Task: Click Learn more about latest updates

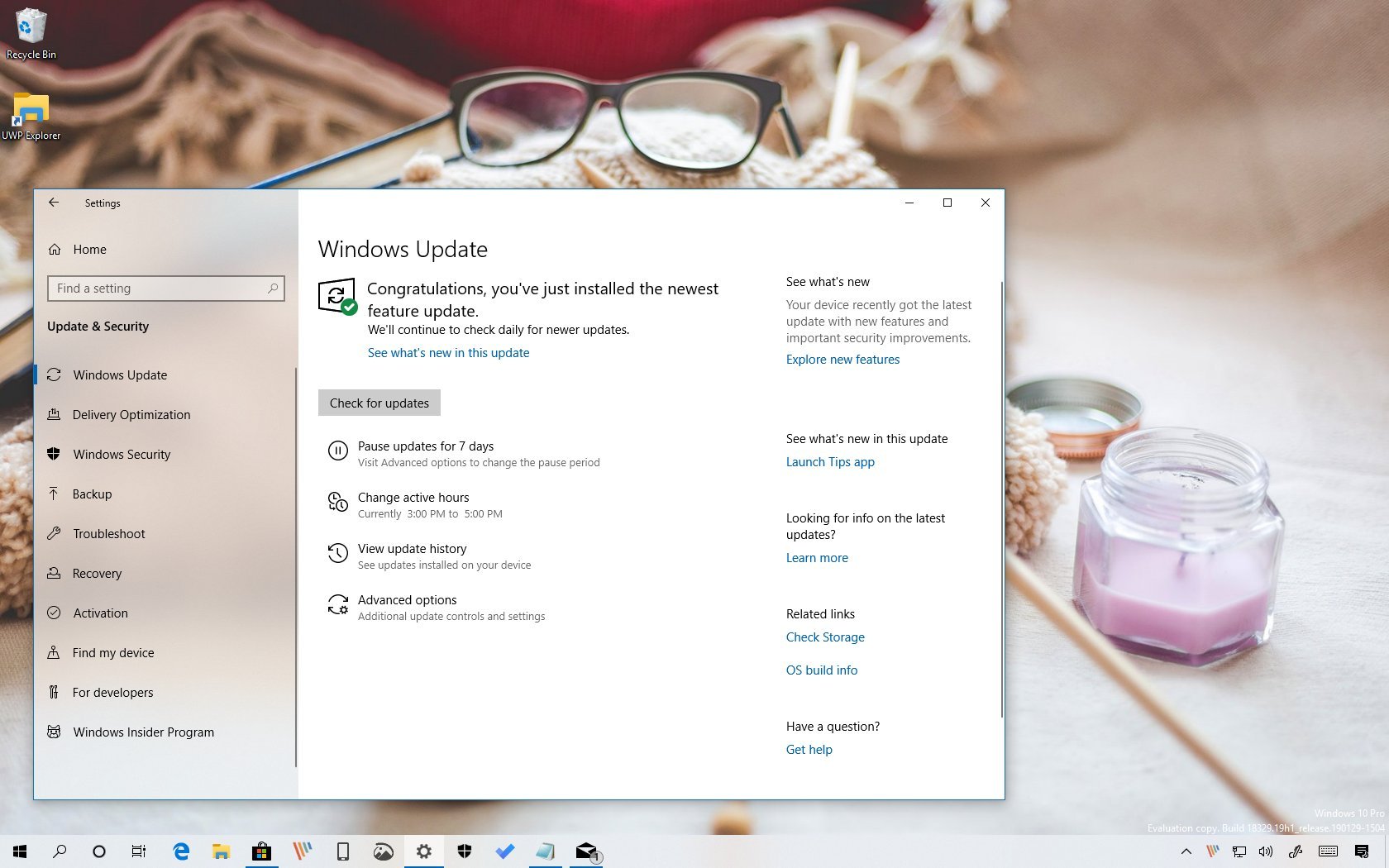Action: [817, 558]
